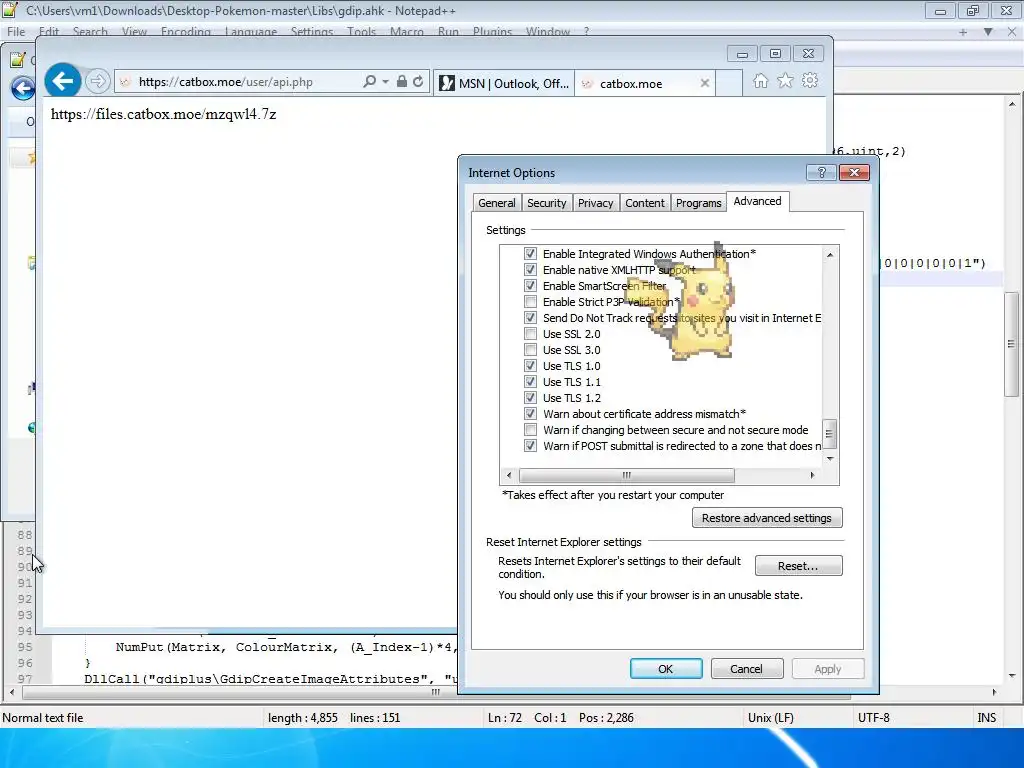Open the General tab in Internet Options
The width and height of the screenshot is (1024, 768).
[x=496, y=203]
